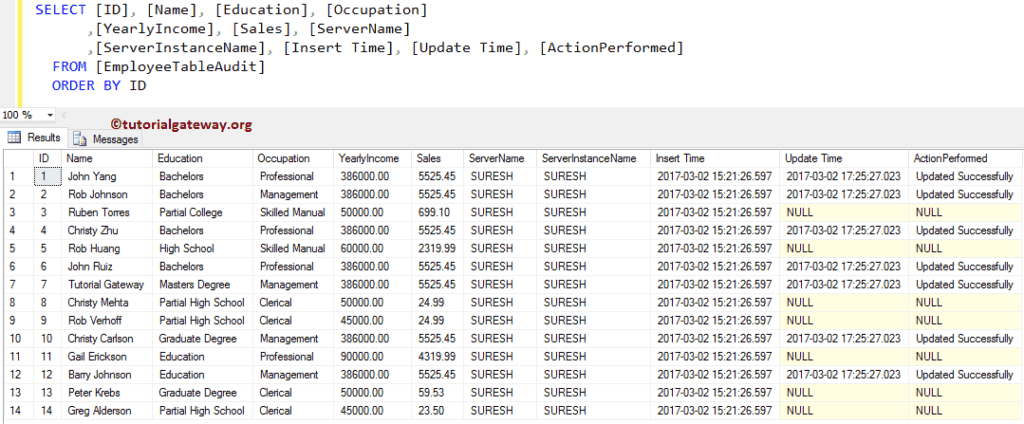Click Rob Verhoff's 45000.00 income cell
1024x424 pixels.
[373, 321]
